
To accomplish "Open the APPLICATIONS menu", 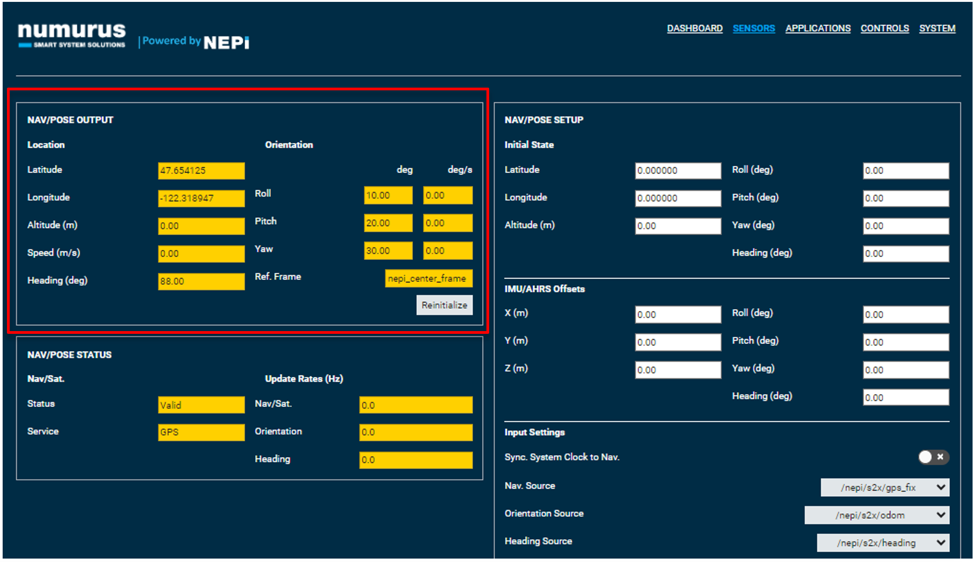I will pos(818,29).
